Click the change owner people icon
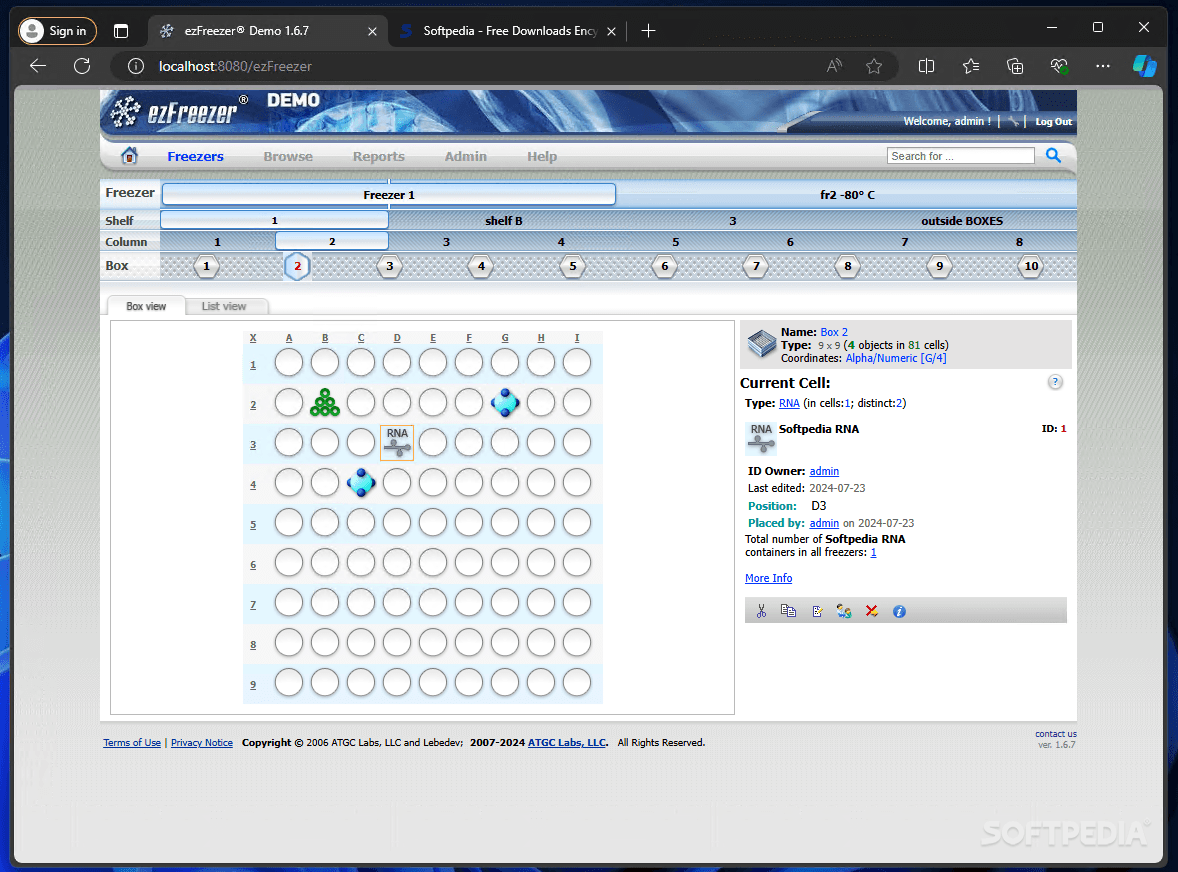The image size is (1178, 872). coord(844,611)
